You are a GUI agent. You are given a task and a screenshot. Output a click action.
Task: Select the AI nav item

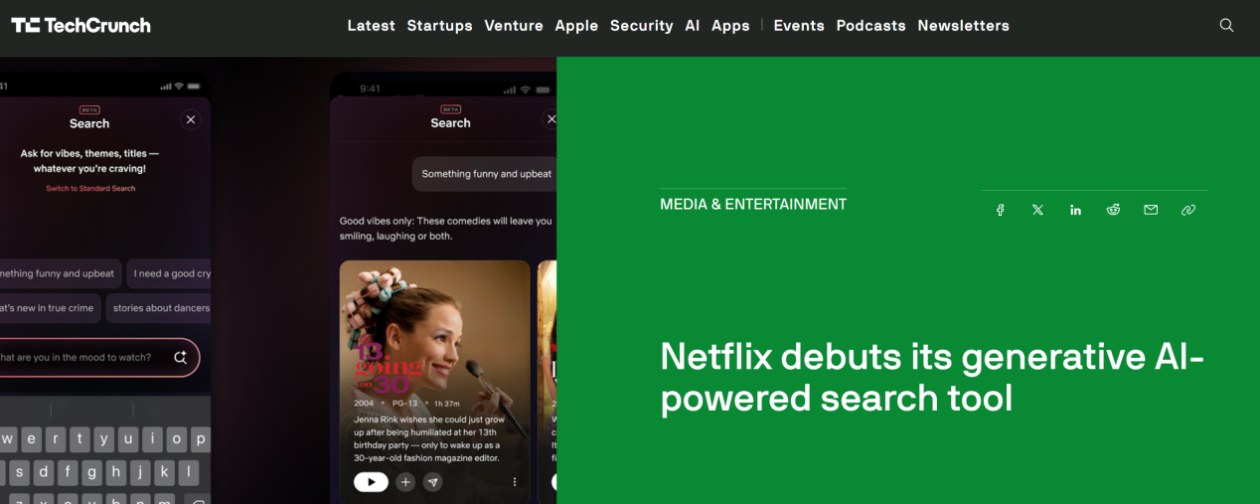point(692,26)
